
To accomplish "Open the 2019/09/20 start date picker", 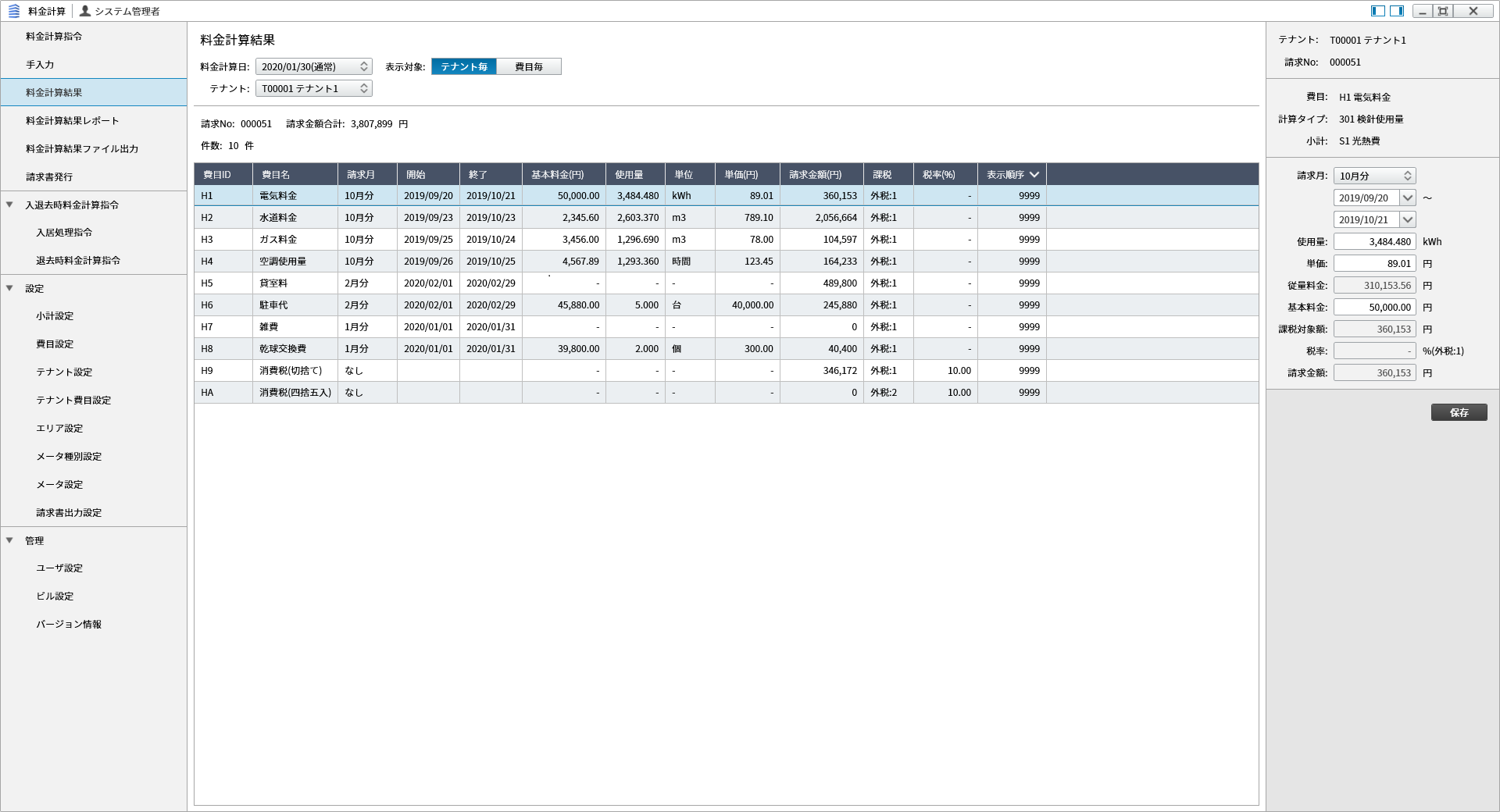I will coord(1407,198).
